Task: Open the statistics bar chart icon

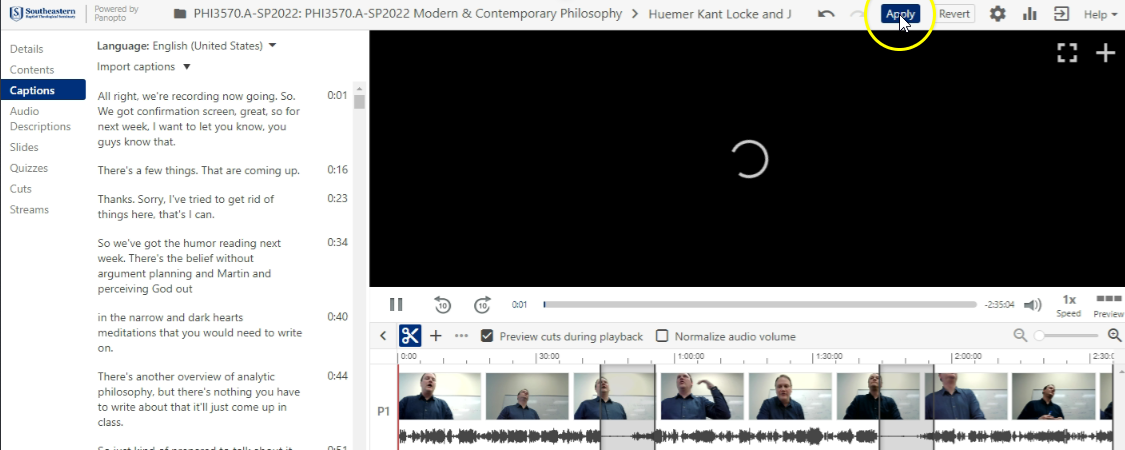Action: (x=1030, y=14)
